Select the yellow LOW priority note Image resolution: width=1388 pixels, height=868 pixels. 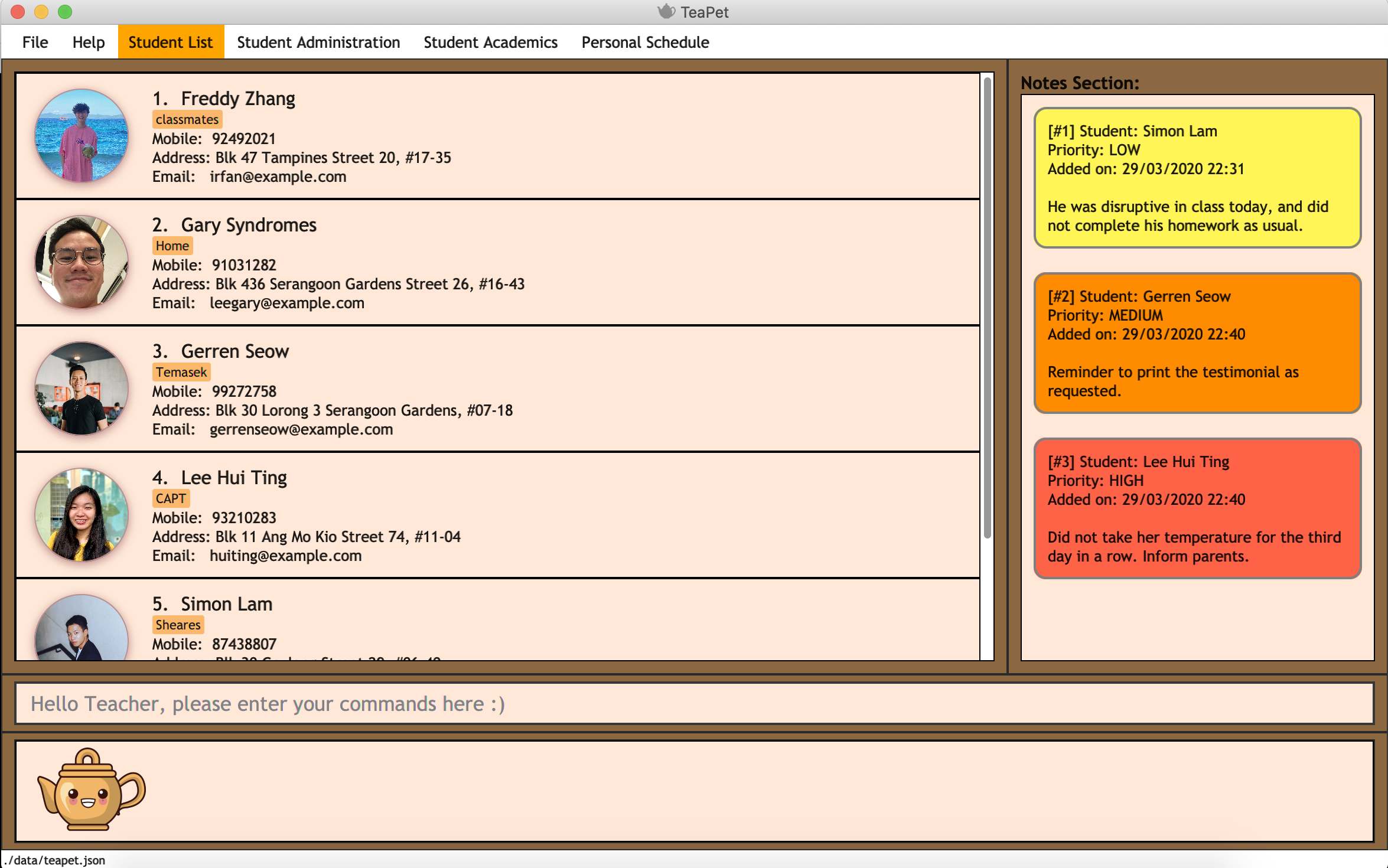1197,178
